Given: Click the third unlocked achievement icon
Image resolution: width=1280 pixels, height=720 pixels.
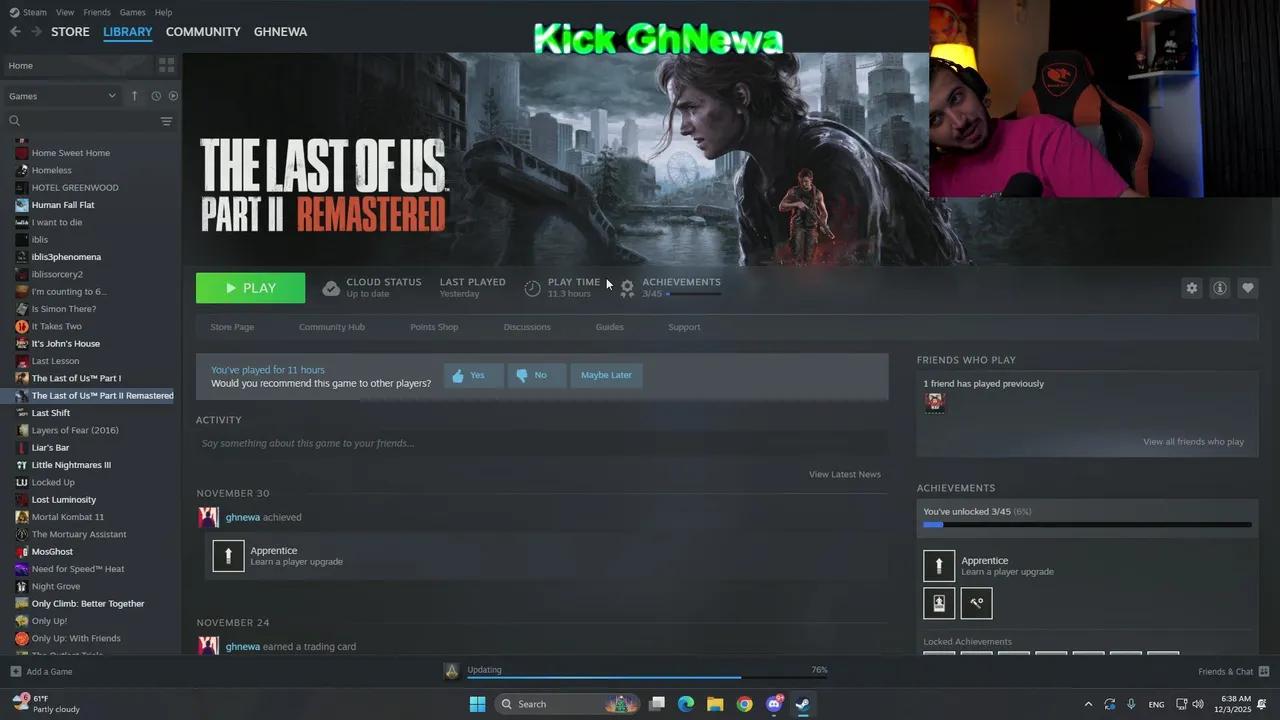Looking at the screenshot, I should pyautogui.click(x=977, y=603).
